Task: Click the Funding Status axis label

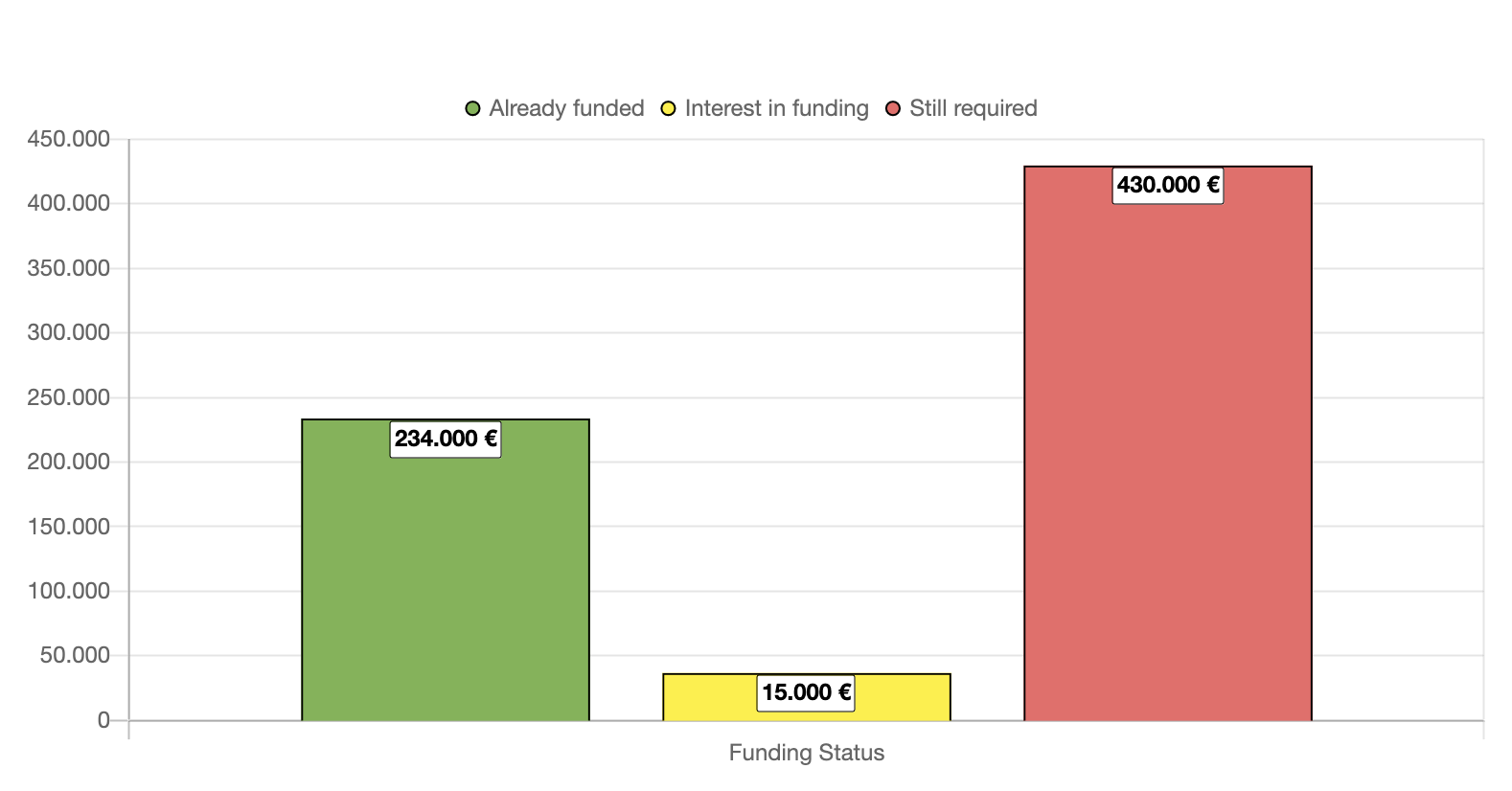Action: (806, 753)
